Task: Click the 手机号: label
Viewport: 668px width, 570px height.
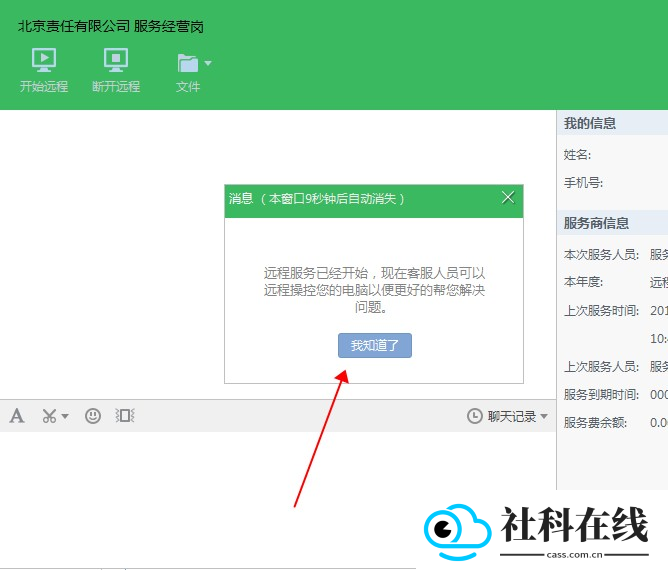Action: [583, 183]
